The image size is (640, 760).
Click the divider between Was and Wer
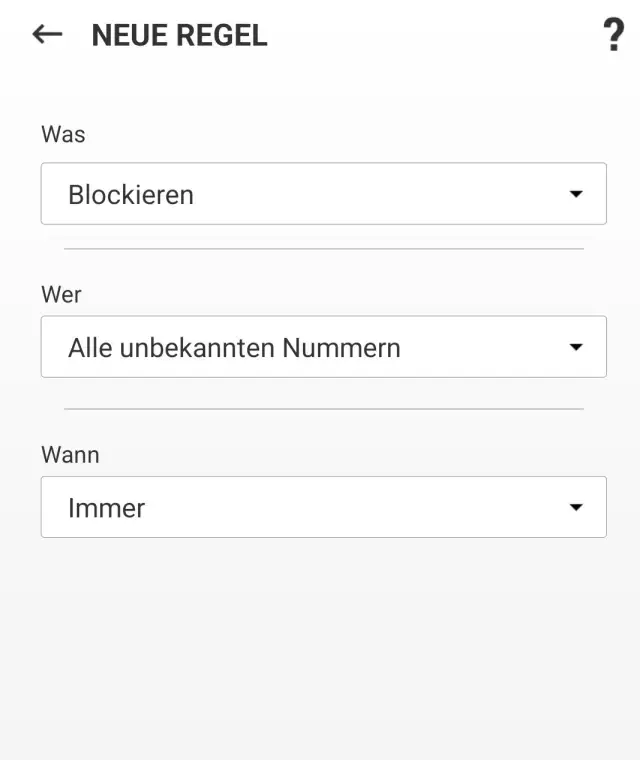pos(323,249)
